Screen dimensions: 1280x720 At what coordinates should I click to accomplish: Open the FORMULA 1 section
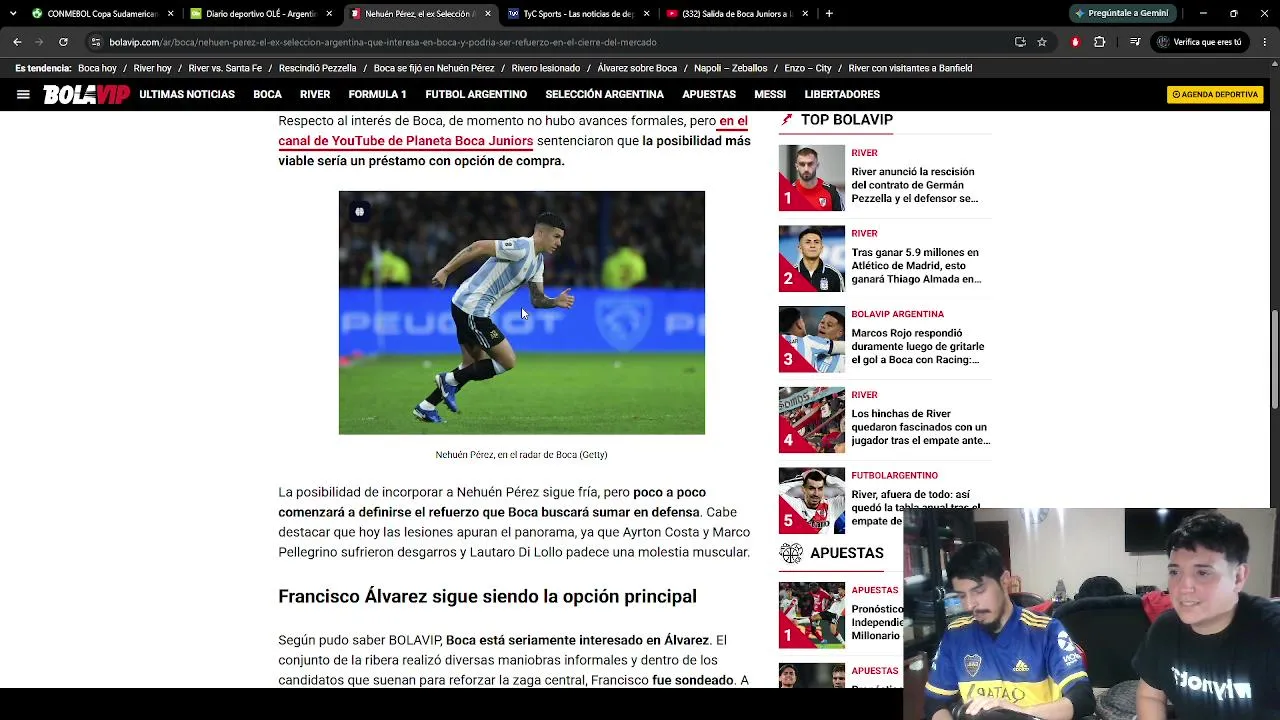coord(377,94)
